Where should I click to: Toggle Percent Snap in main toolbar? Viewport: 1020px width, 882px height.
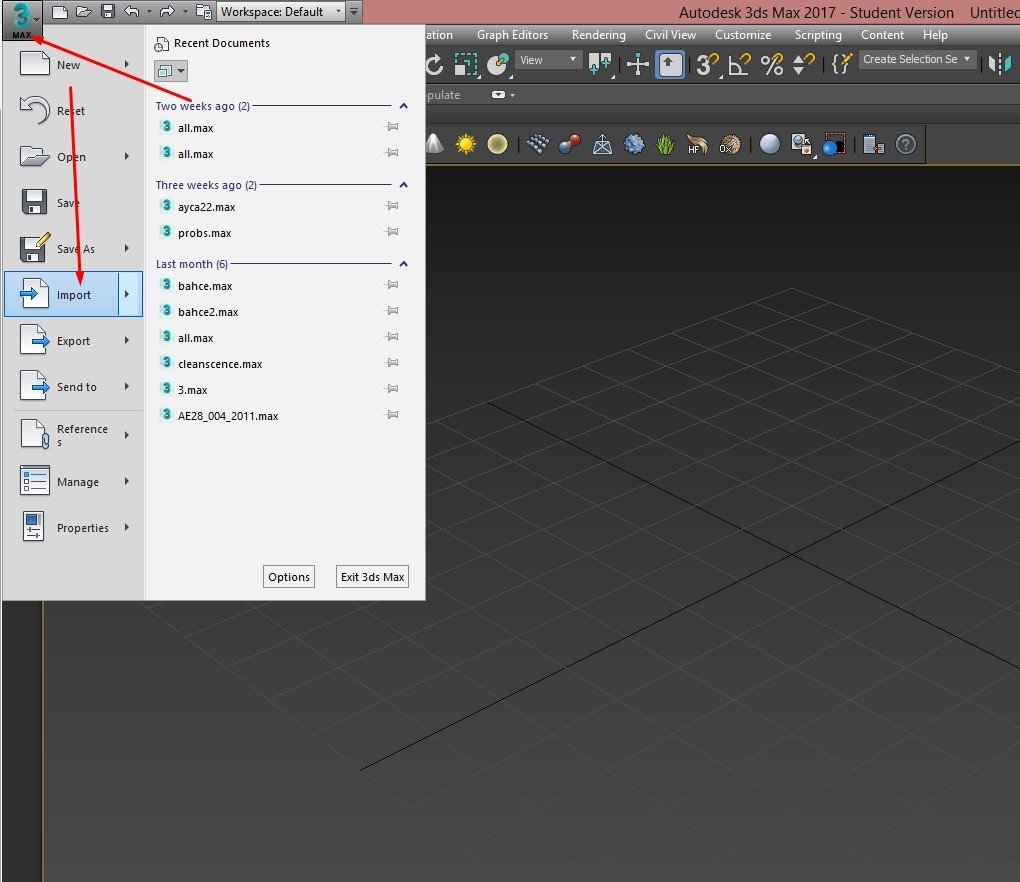pyautogui.click(x=772, y=64)
